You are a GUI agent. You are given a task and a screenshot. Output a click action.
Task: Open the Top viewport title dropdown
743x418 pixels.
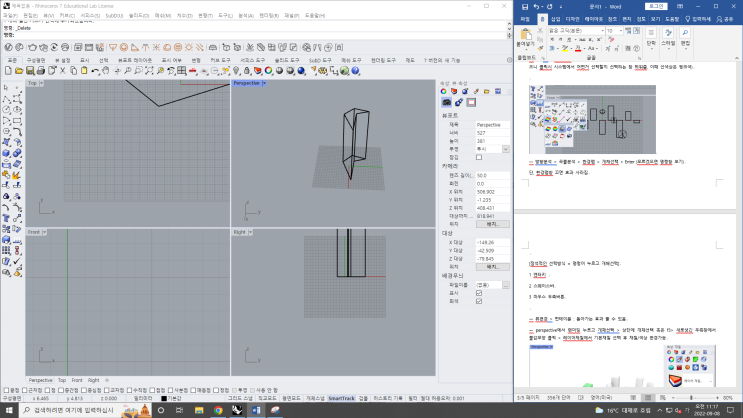click(x=34, y=83)
